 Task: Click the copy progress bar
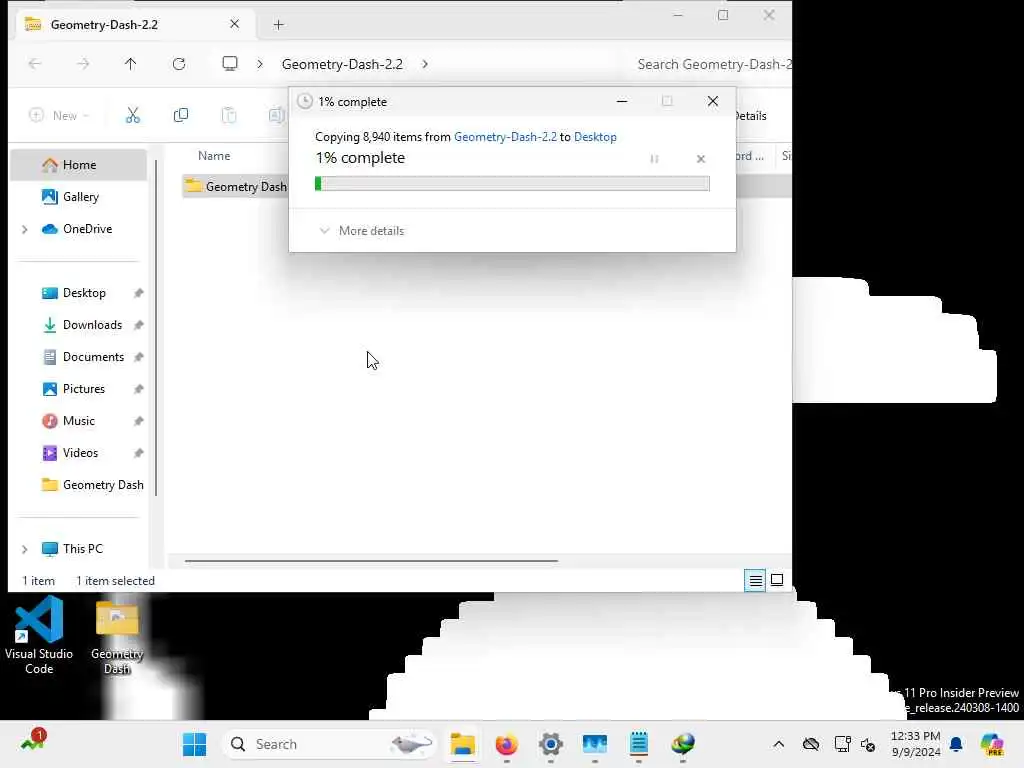tap(512, 184)
